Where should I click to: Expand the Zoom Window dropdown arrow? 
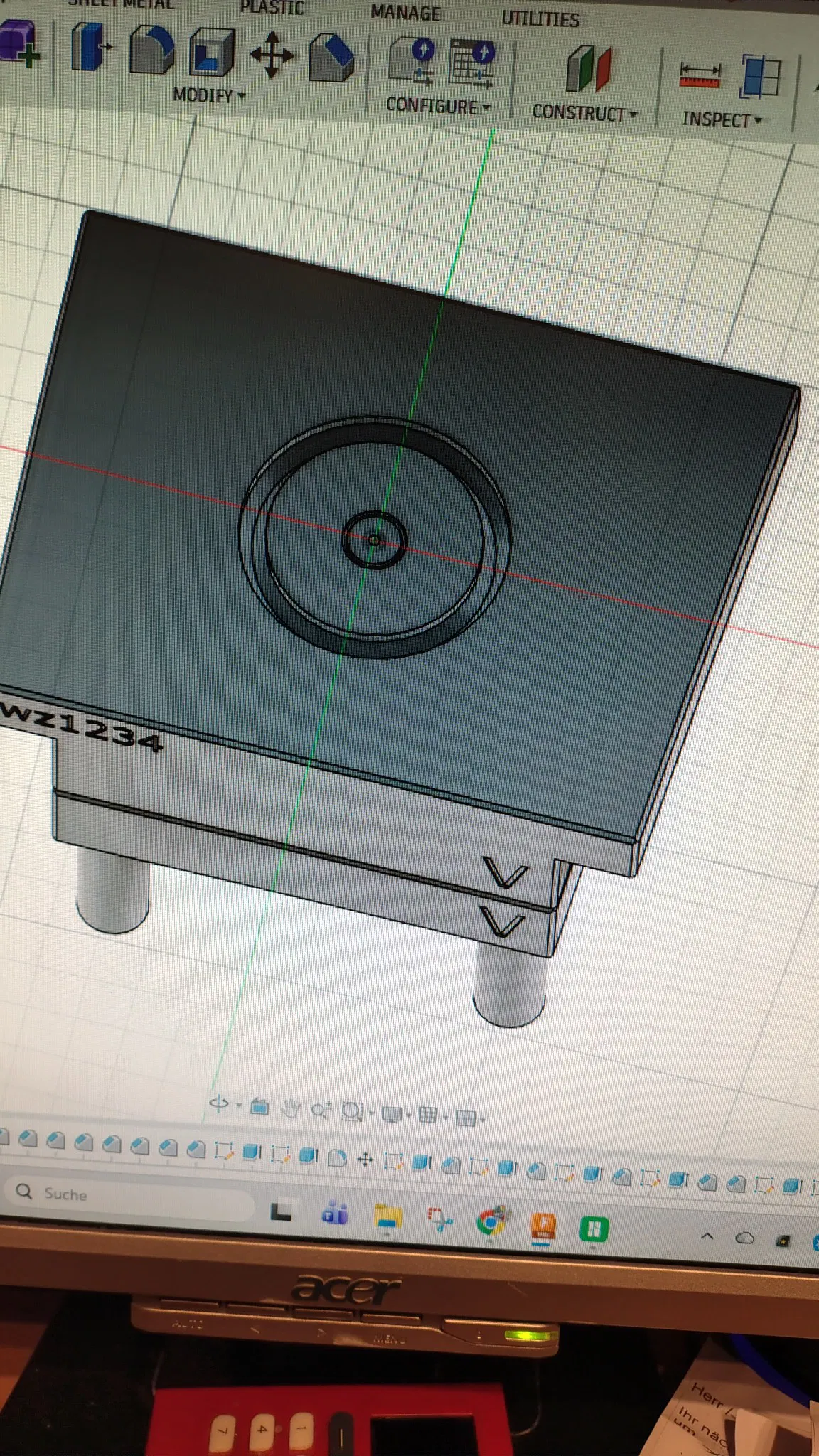click(371, 1113)
